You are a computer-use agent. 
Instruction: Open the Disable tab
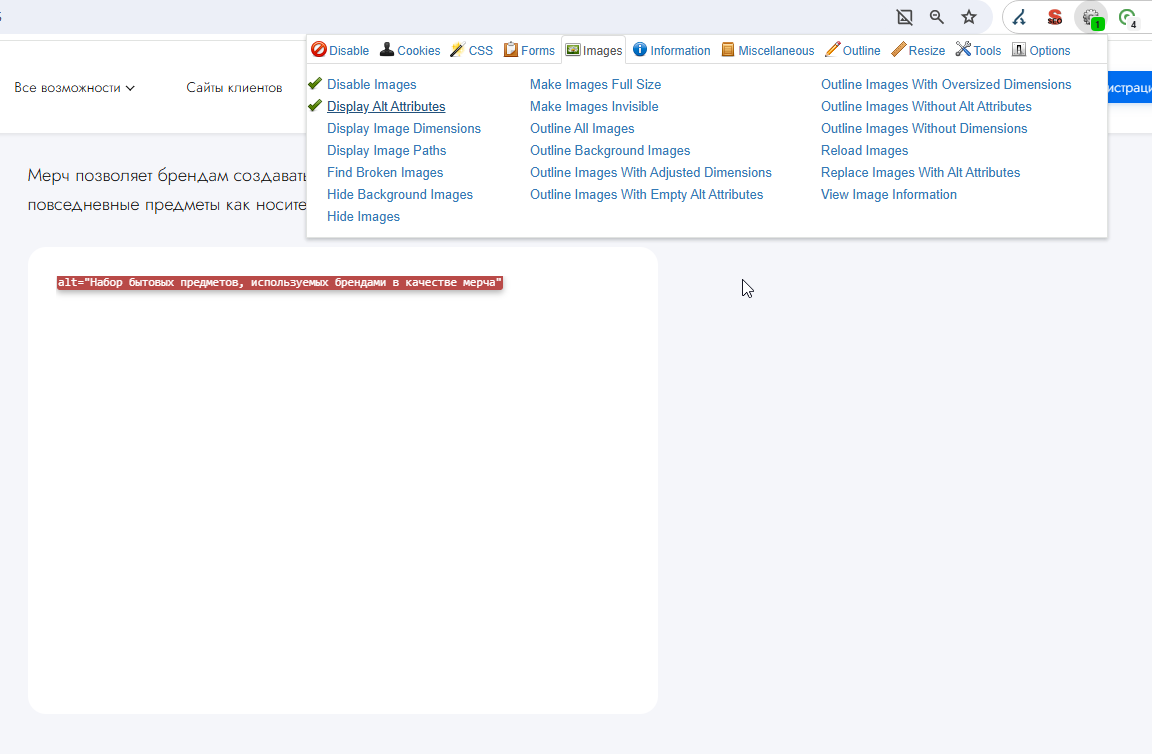(340, 50)
